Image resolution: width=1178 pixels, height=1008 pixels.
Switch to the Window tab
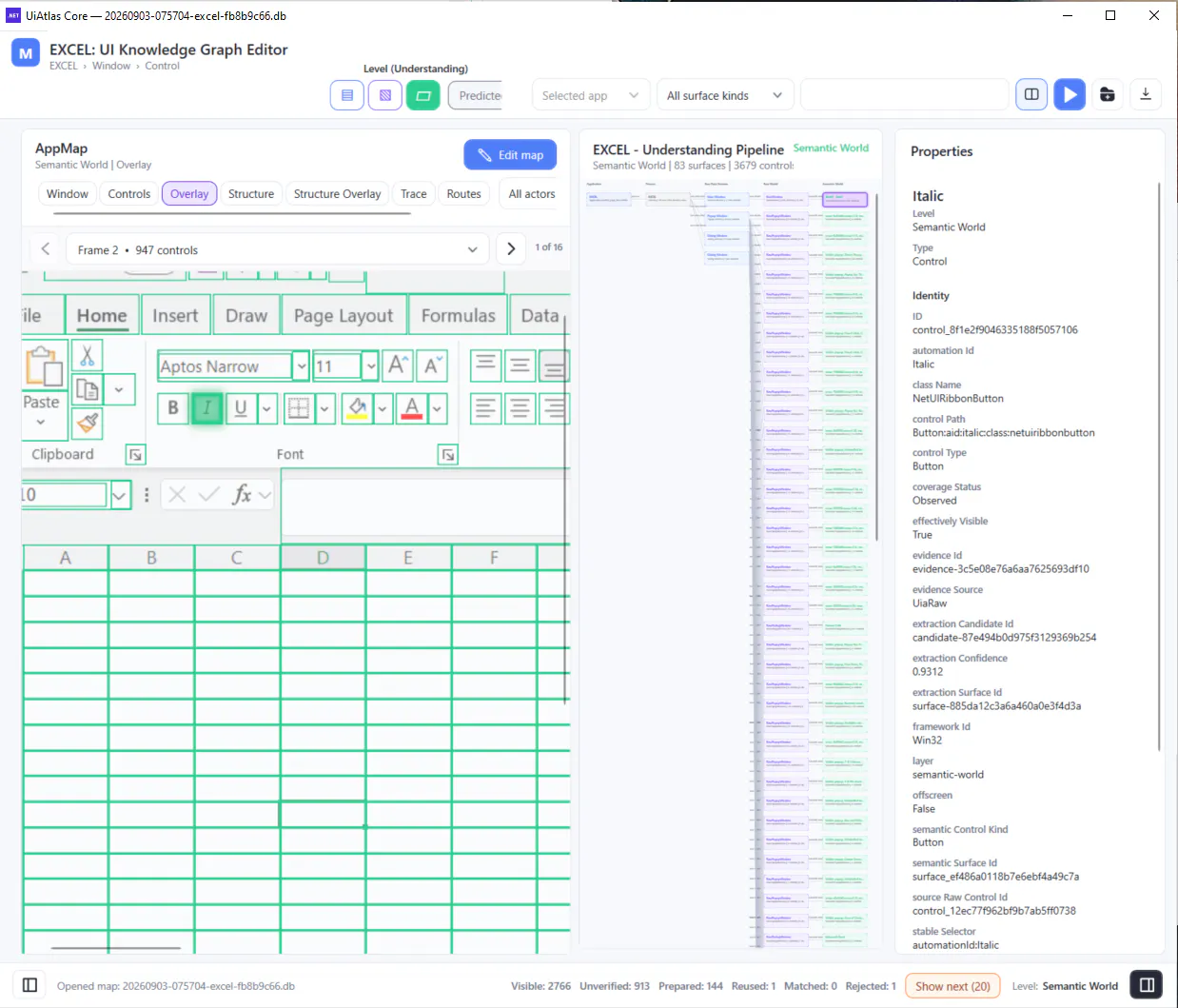[x=68, y=193]
